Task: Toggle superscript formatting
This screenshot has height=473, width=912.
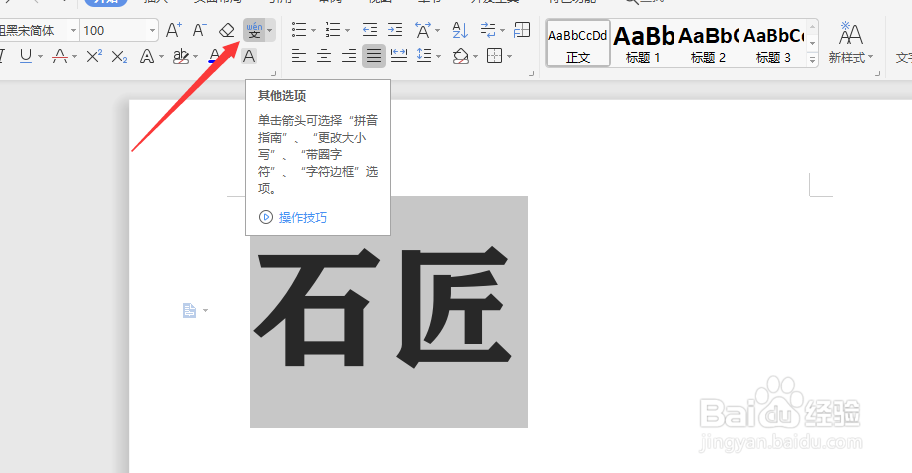Action: click(94, 56)
